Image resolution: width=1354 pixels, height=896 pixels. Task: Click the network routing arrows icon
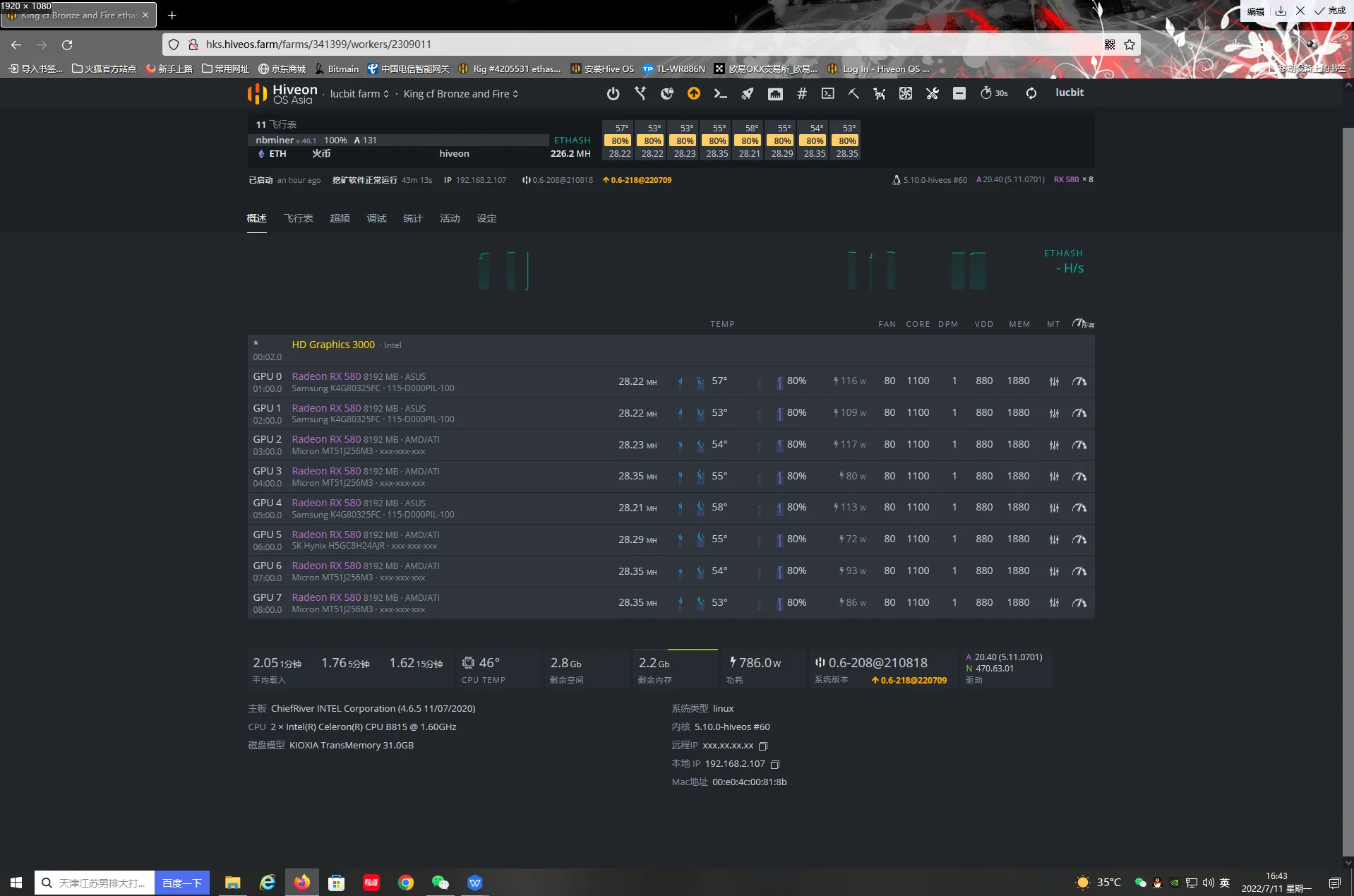(640, 93)
